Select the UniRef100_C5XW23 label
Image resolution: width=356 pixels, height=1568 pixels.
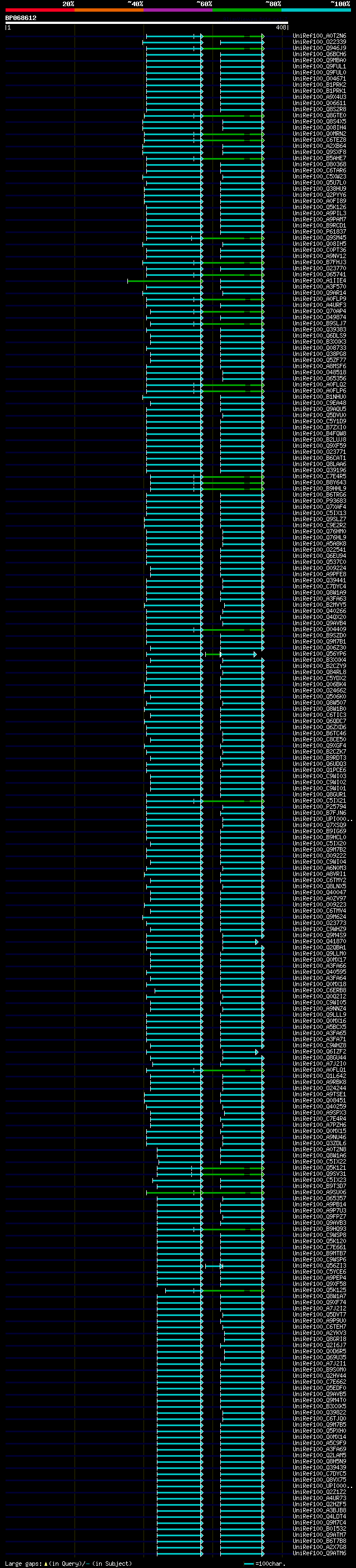(319, 176)
